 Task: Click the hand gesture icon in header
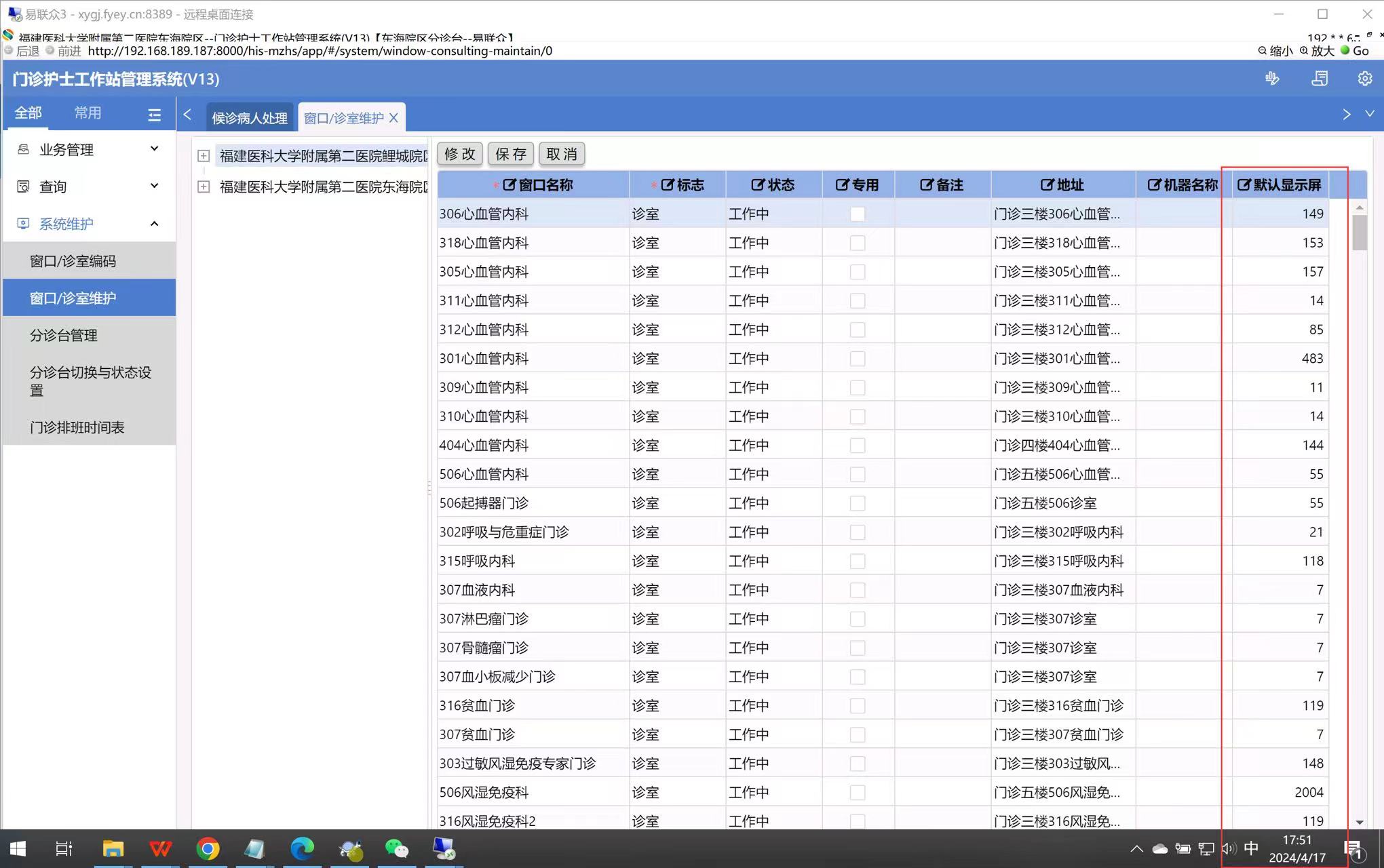(1272, 79)
